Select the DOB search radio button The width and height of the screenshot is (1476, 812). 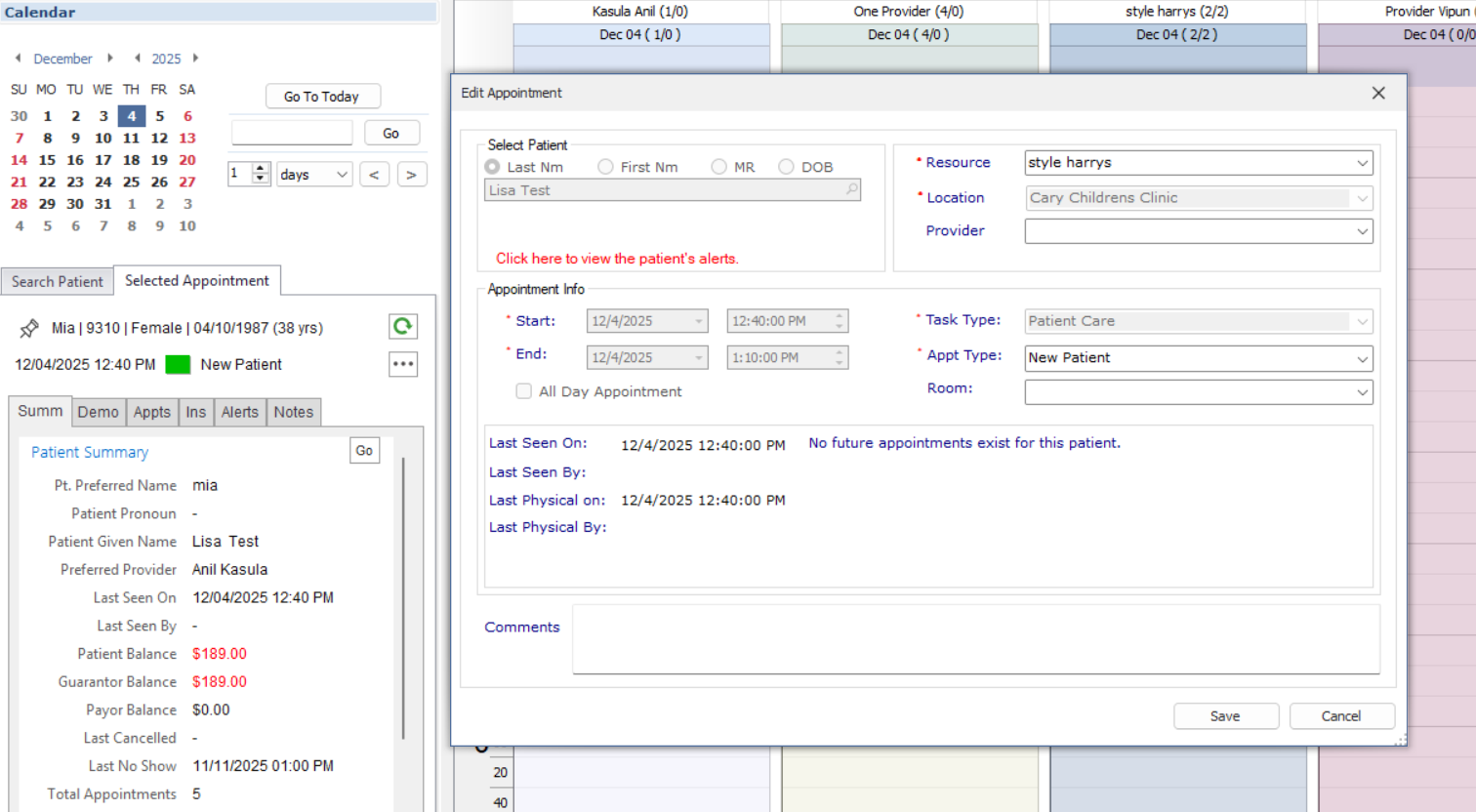click(786, 167)
